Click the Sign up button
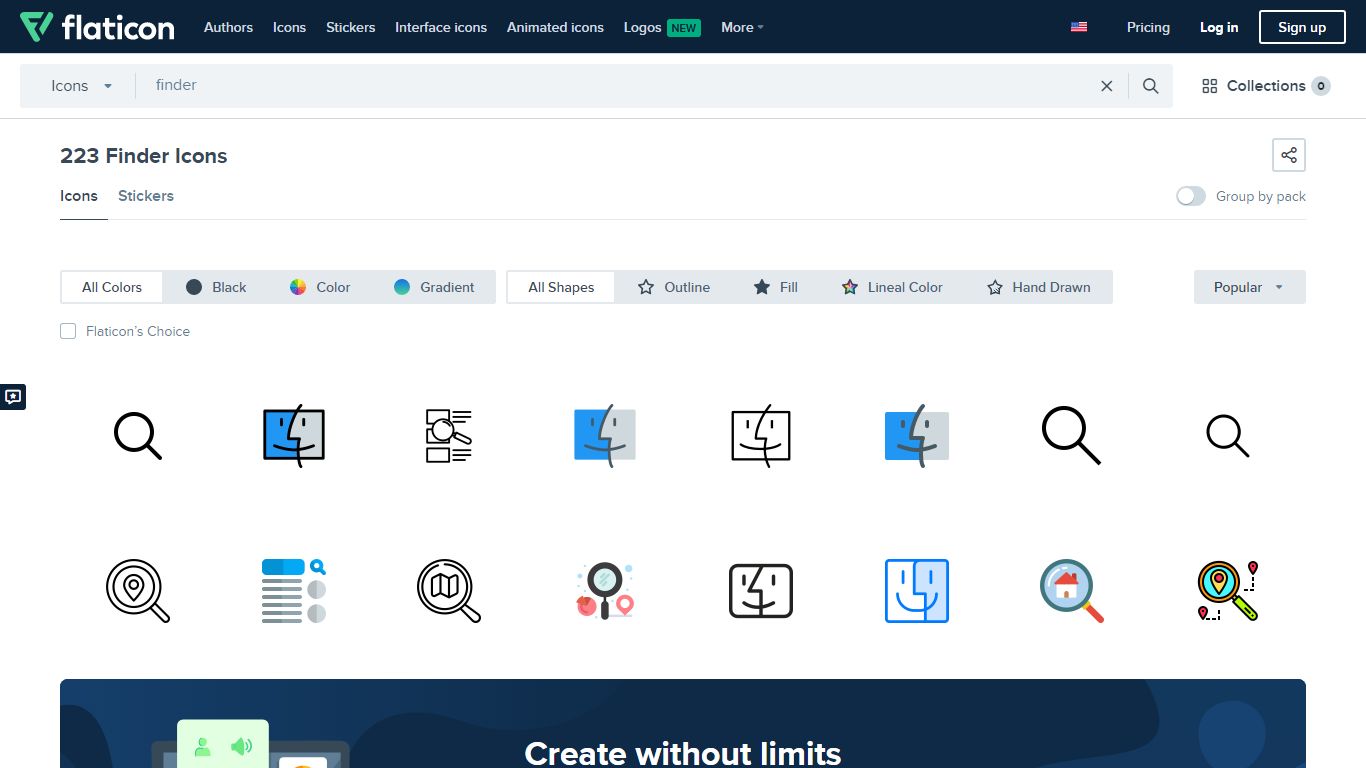 pyautogui.click(x=1302, y=27)
